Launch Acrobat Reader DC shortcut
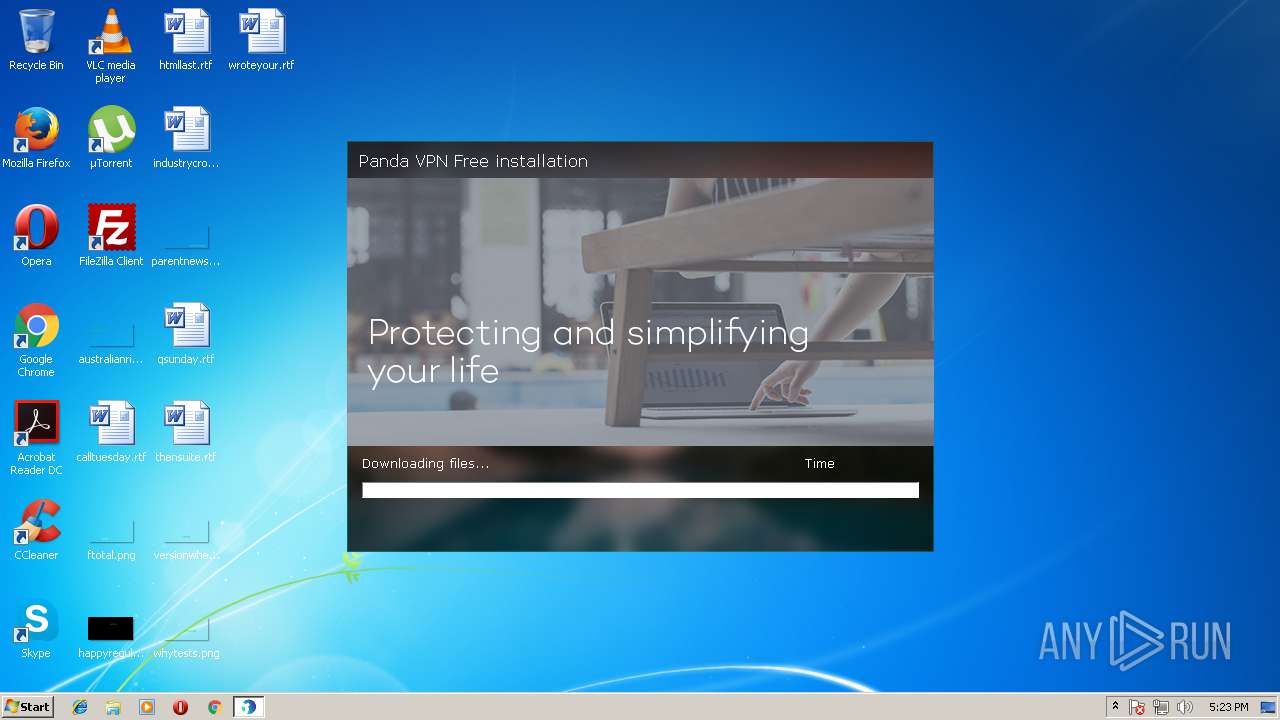The height and width of the screenshot is (720, 1280). coord(36,439)
